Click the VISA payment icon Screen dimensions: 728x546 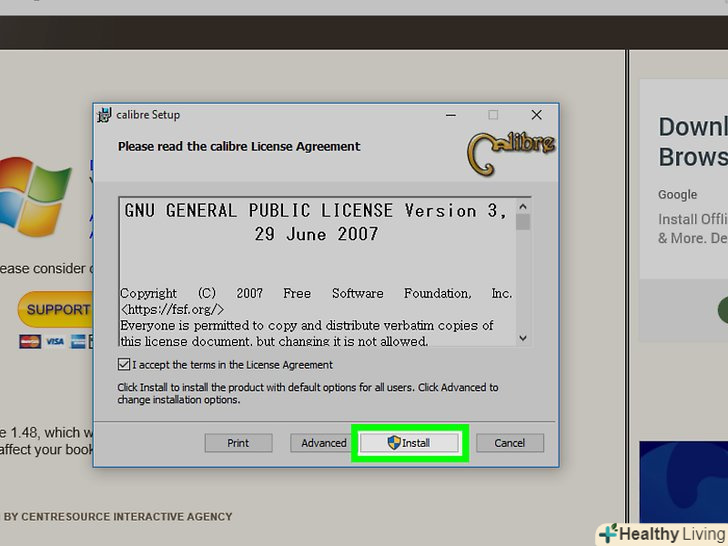click(55, 342)
